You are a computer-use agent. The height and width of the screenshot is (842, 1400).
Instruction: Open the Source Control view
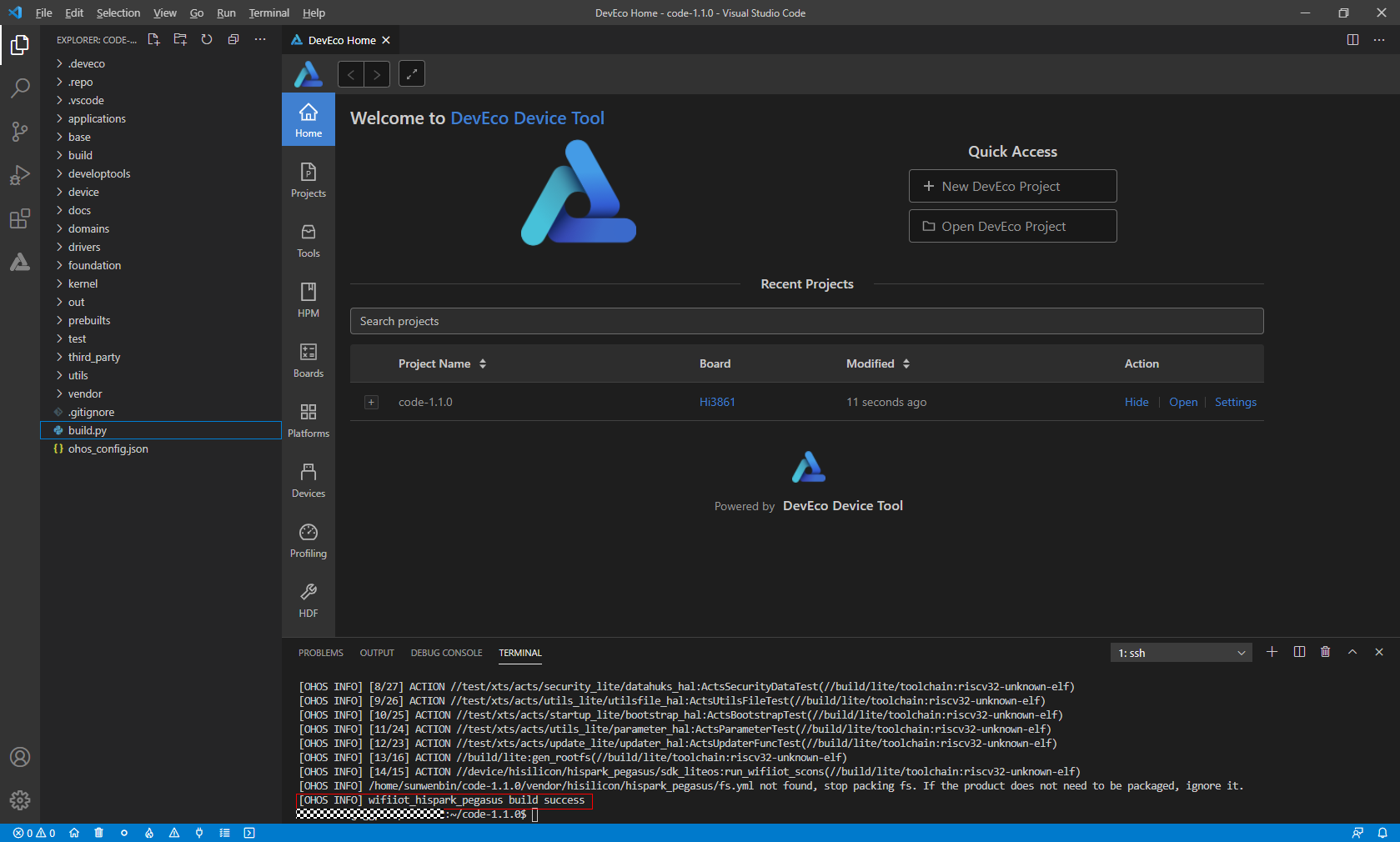[20, 131]
